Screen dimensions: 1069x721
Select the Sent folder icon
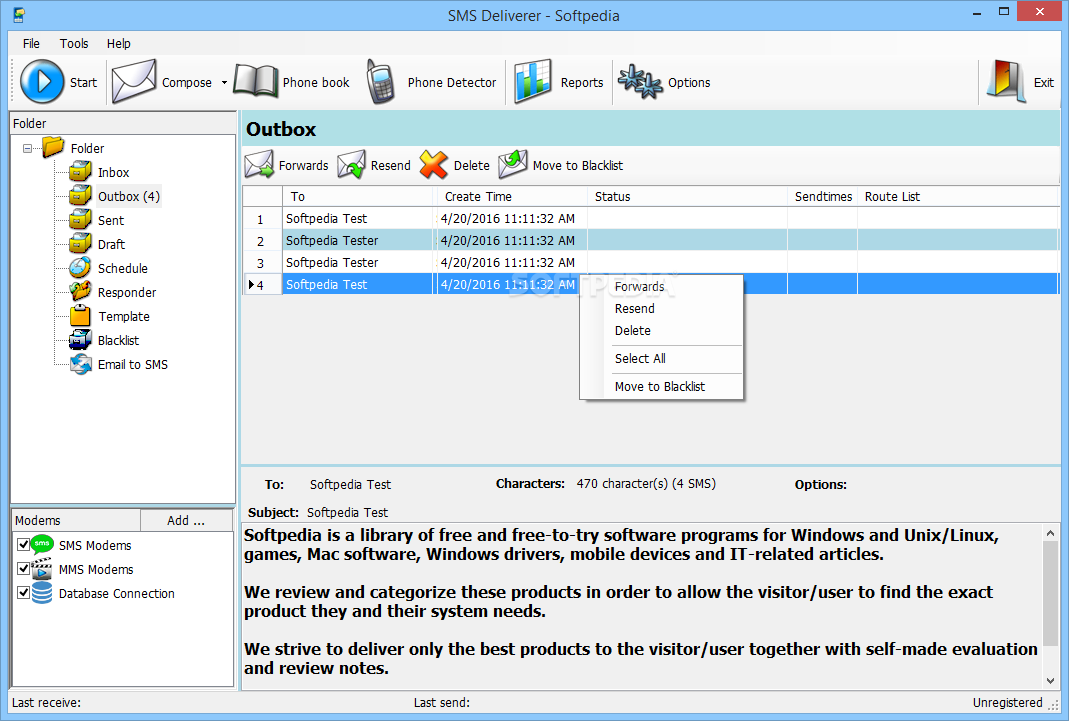pyautogui.click(x=80, y=219)
